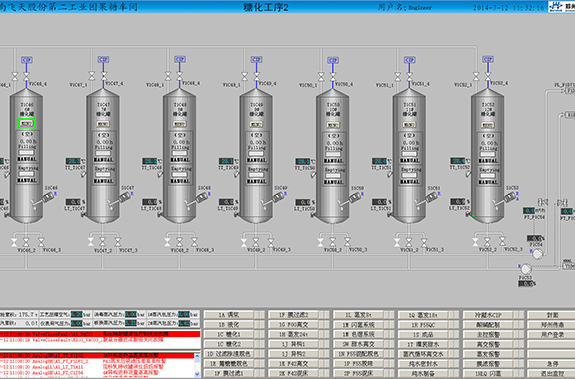The image size is (575, 379).
Task: Click pump P3C54 icon
Action: pyautogui.click(x=537, y=254)
